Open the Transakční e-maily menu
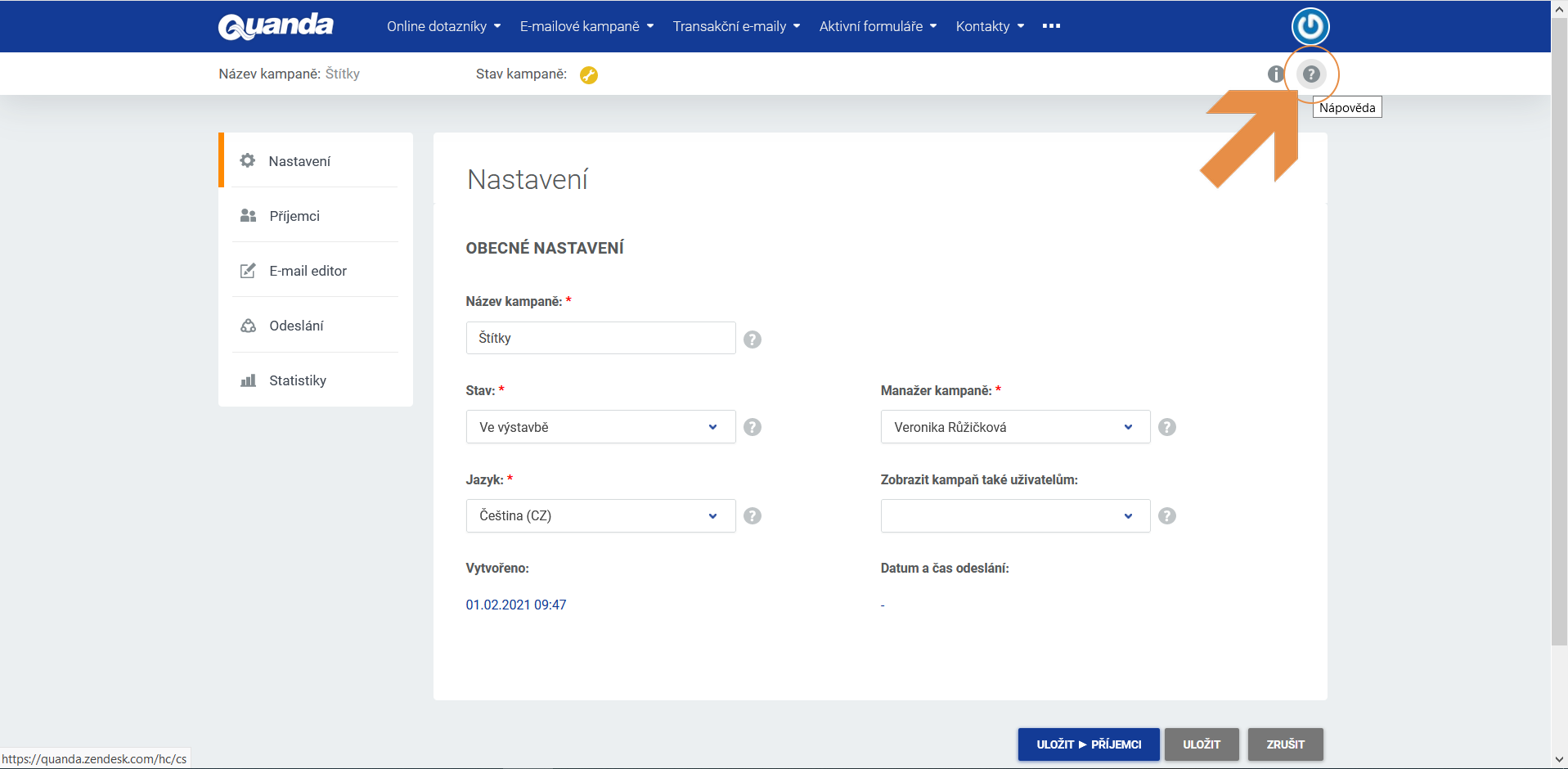 point(735,26)
